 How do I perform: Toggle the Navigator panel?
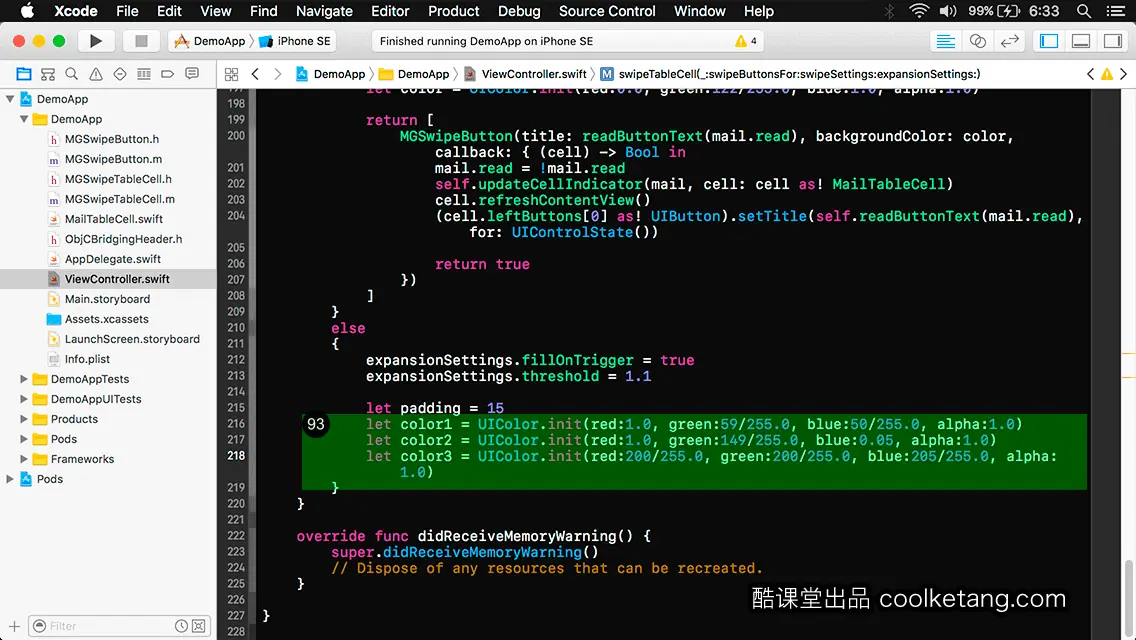pos(1049,41)
